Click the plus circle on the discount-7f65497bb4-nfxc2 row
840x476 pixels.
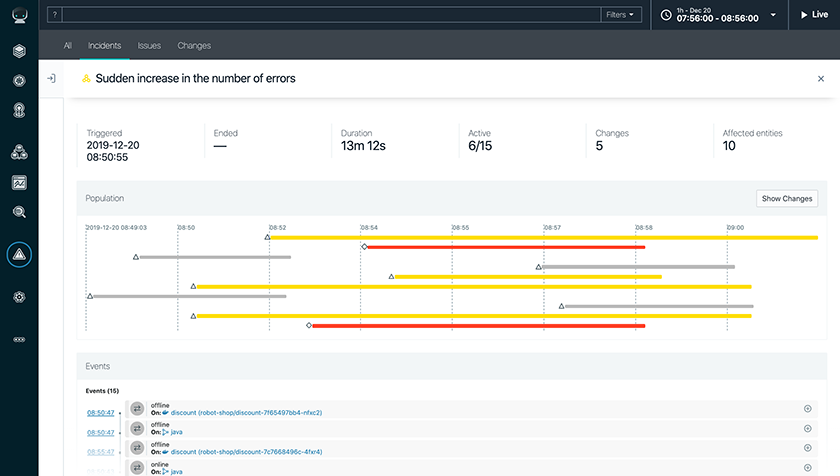tap(808, 409)
